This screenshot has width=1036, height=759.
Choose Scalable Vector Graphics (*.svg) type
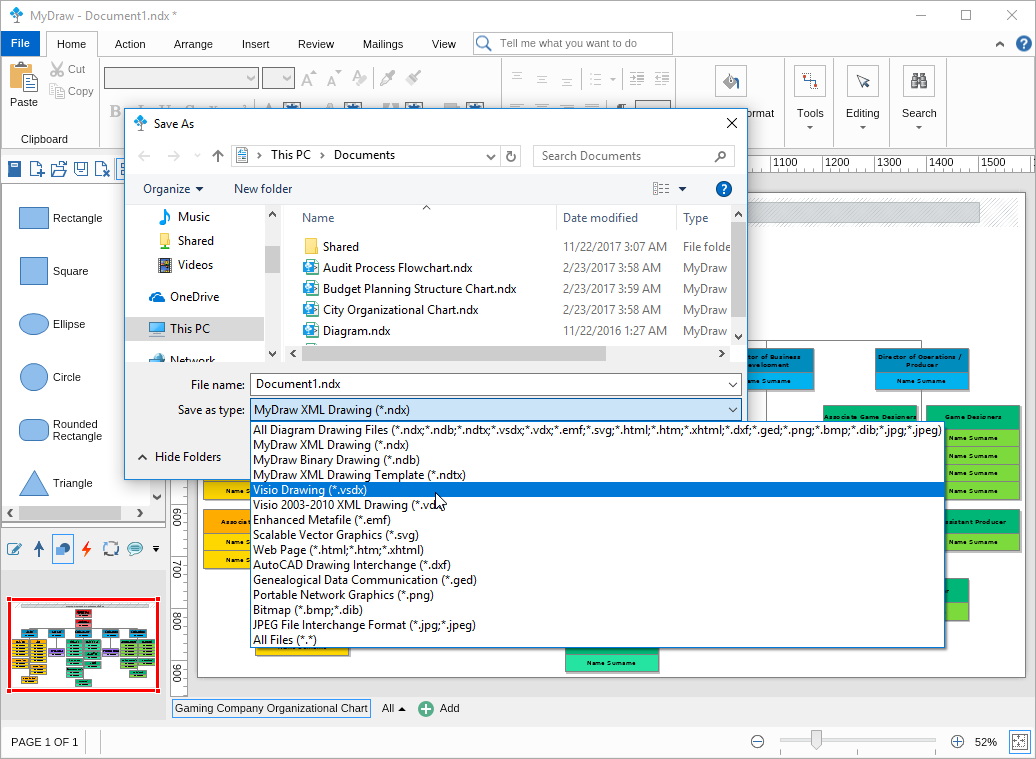[x=597, y=535]
